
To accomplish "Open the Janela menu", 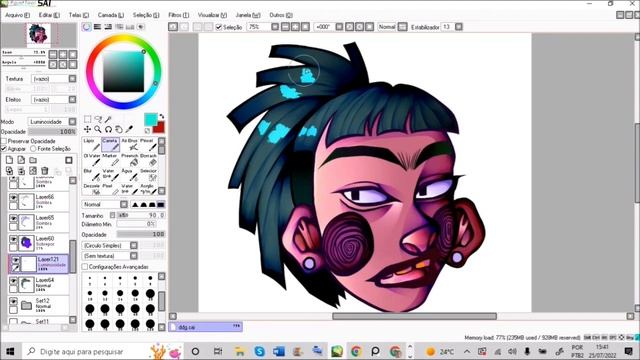I will coord(248,15).
